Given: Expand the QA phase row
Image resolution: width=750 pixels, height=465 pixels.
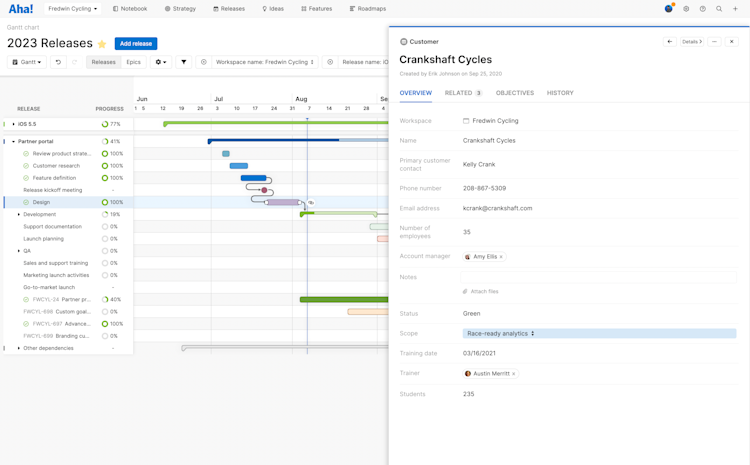Looking at the screenshot, I should (x=19, y=251).
